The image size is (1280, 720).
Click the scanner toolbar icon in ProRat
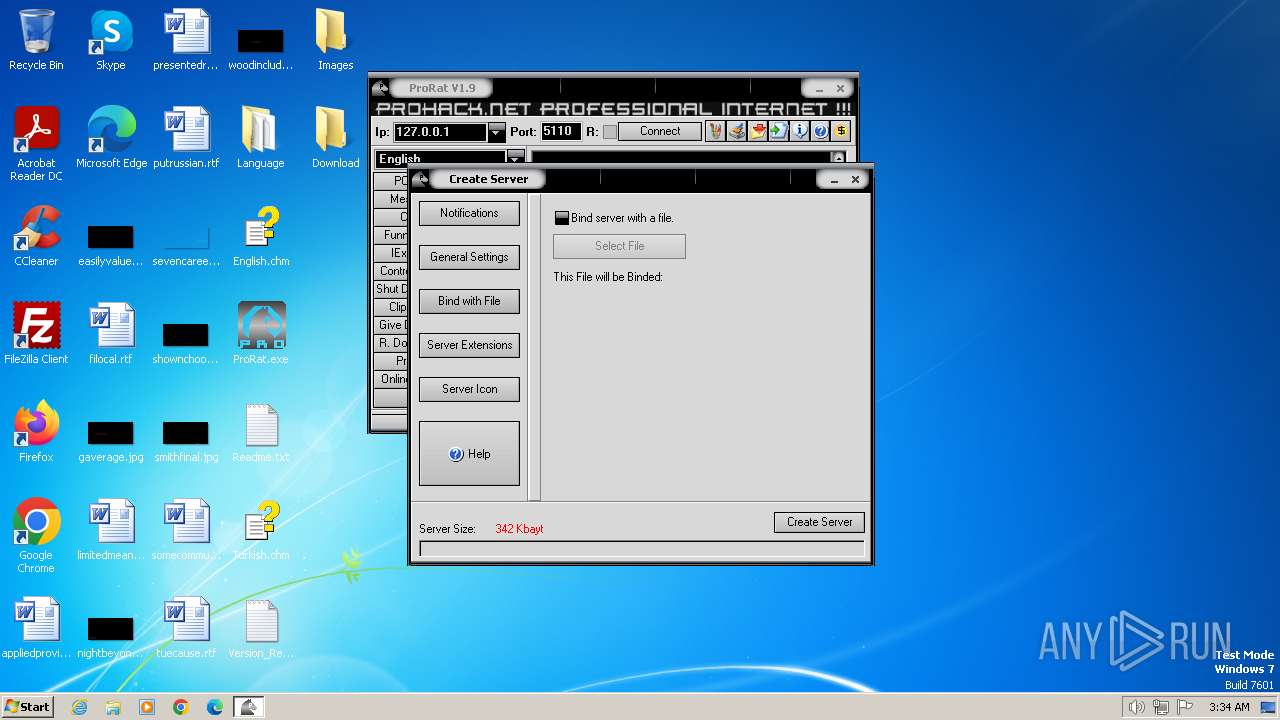(736, 131)
